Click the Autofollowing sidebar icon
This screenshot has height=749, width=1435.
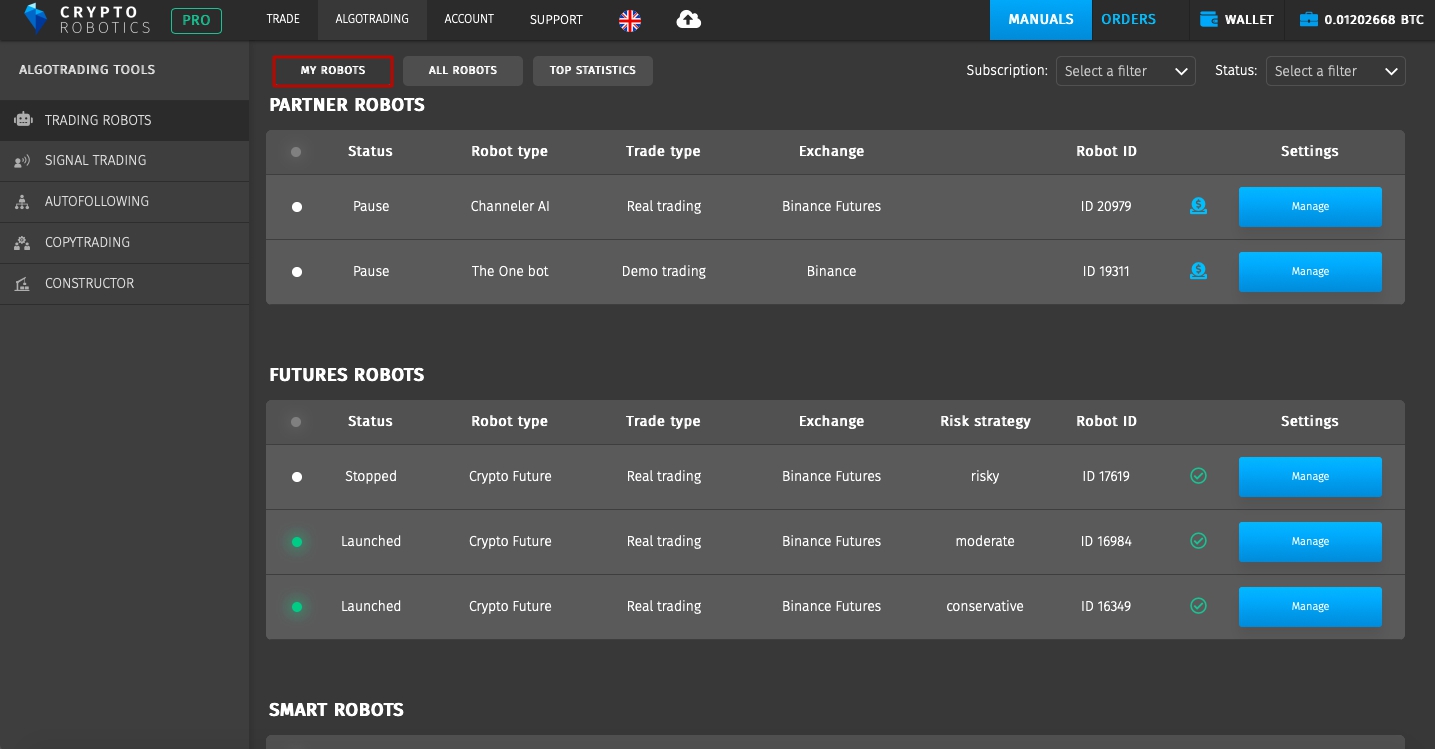click(23, 202)
